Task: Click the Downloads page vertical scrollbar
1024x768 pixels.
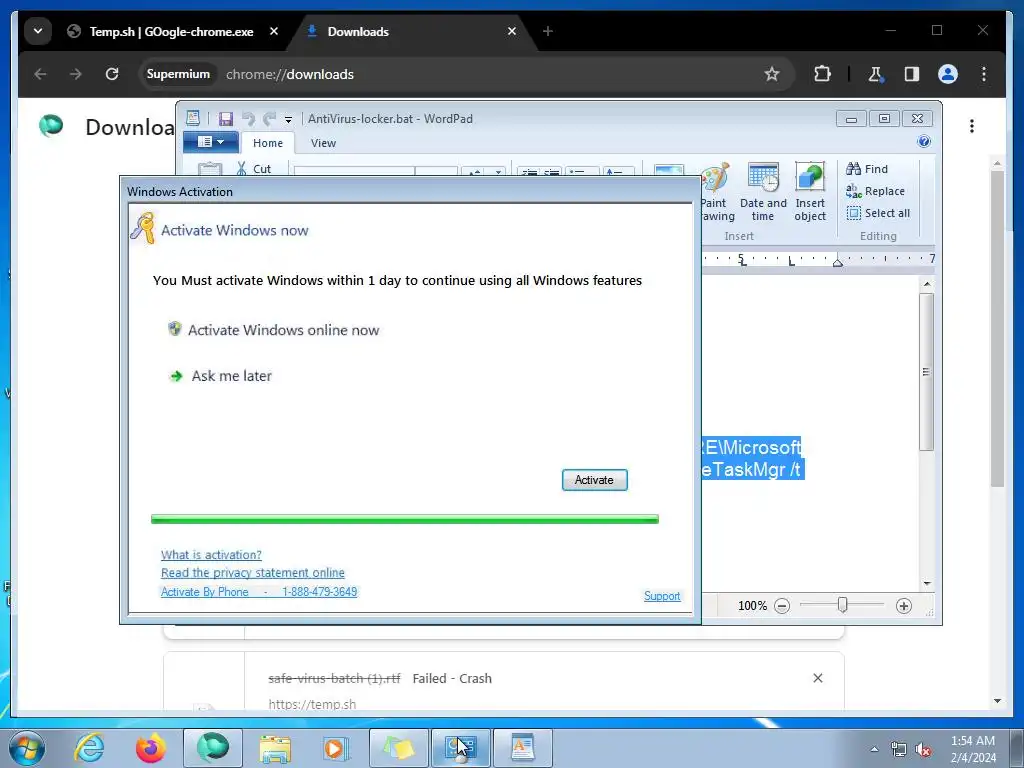Action: [x=997, y=328]
